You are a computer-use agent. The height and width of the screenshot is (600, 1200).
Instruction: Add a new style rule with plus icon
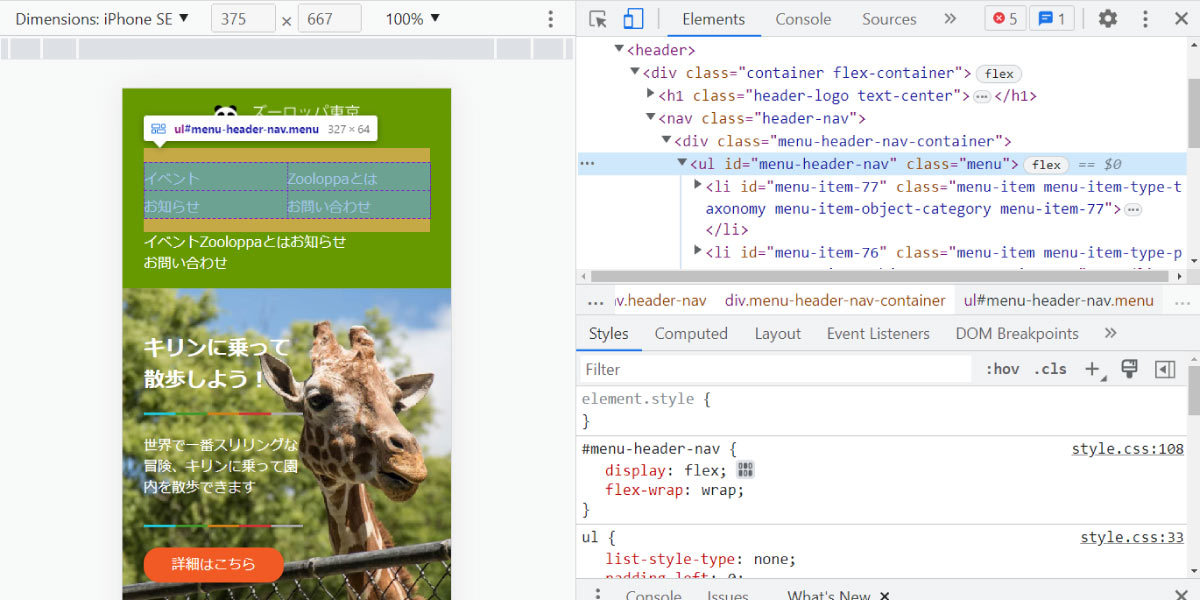pyautogui.click(x=1094, y=369)
